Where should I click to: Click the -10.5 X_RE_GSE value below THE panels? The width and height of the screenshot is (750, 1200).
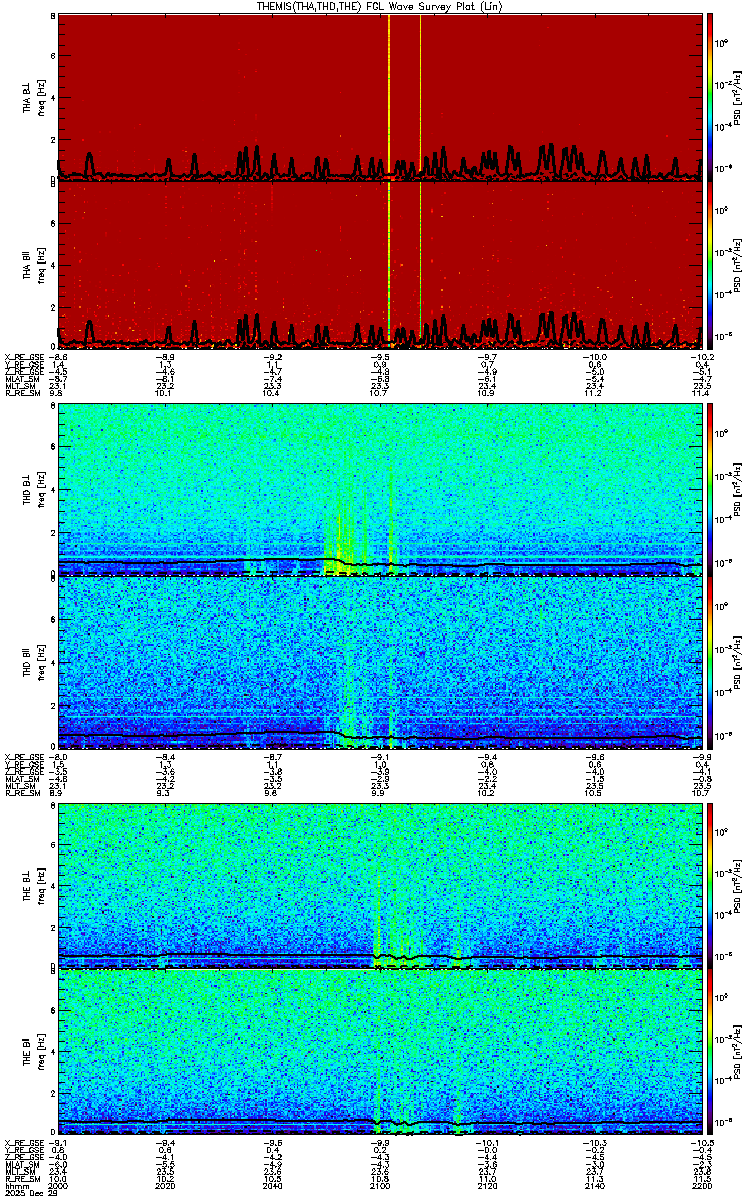click(703, 1143)
